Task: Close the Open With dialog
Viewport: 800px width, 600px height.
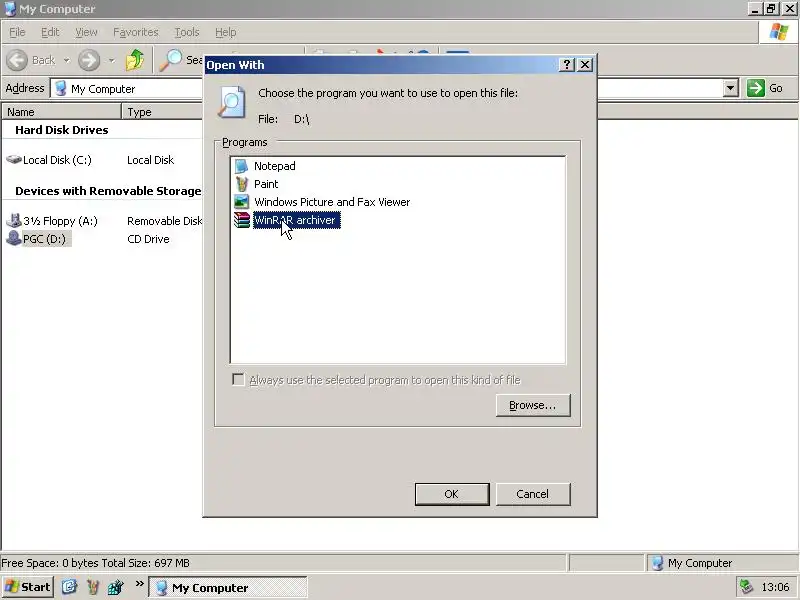Action: pyautogui.click(x=585, y=65)
